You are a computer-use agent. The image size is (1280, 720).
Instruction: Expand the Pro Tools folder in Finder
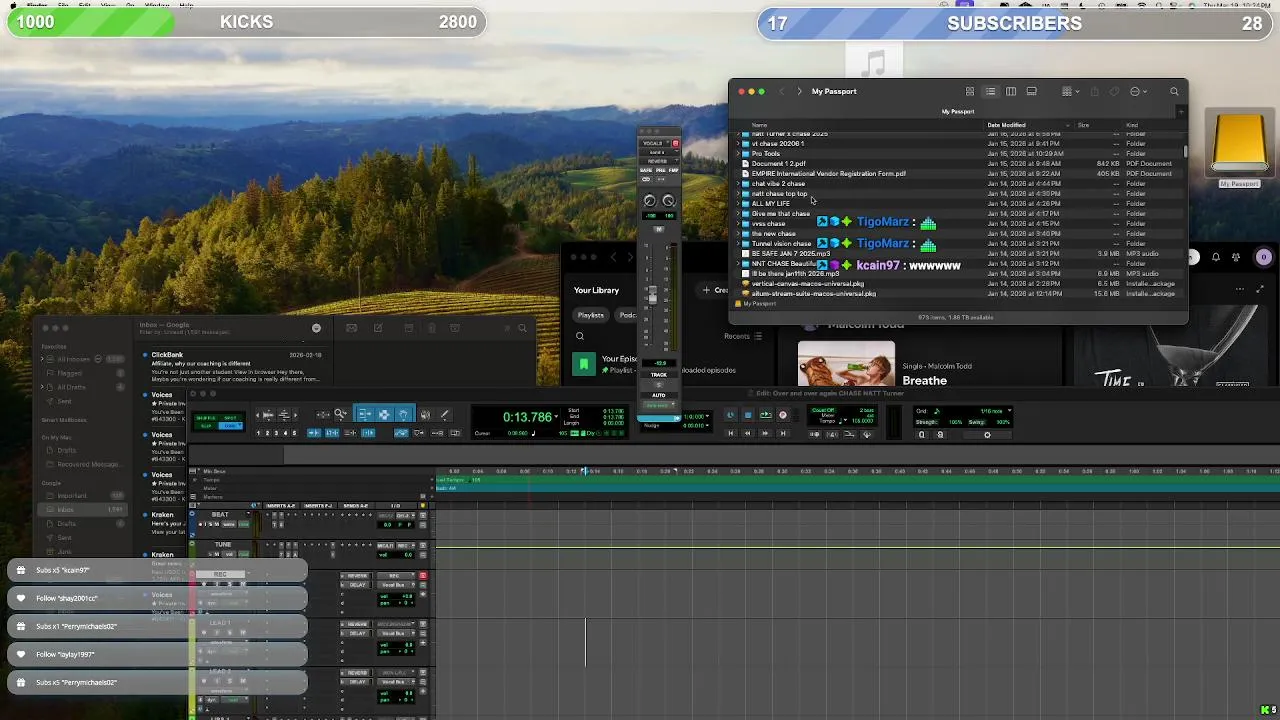pyautogui.click(x=738, y=154)
